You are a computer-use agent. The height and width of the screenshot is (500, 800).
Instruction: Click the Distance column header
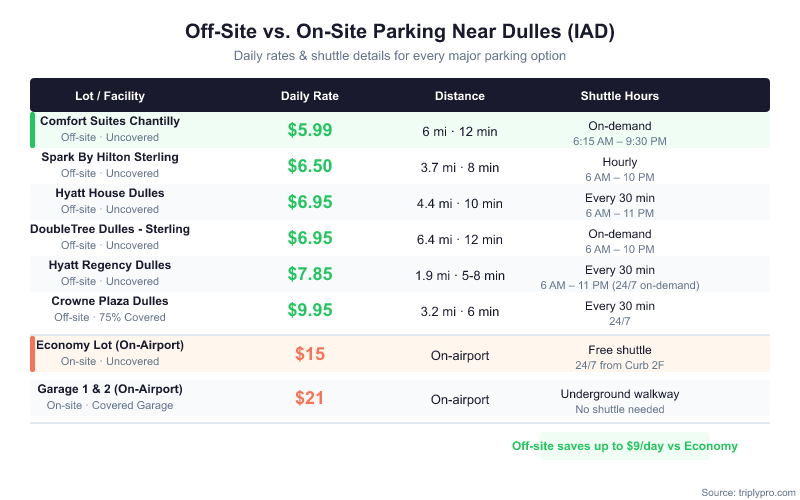click(460, 96)
